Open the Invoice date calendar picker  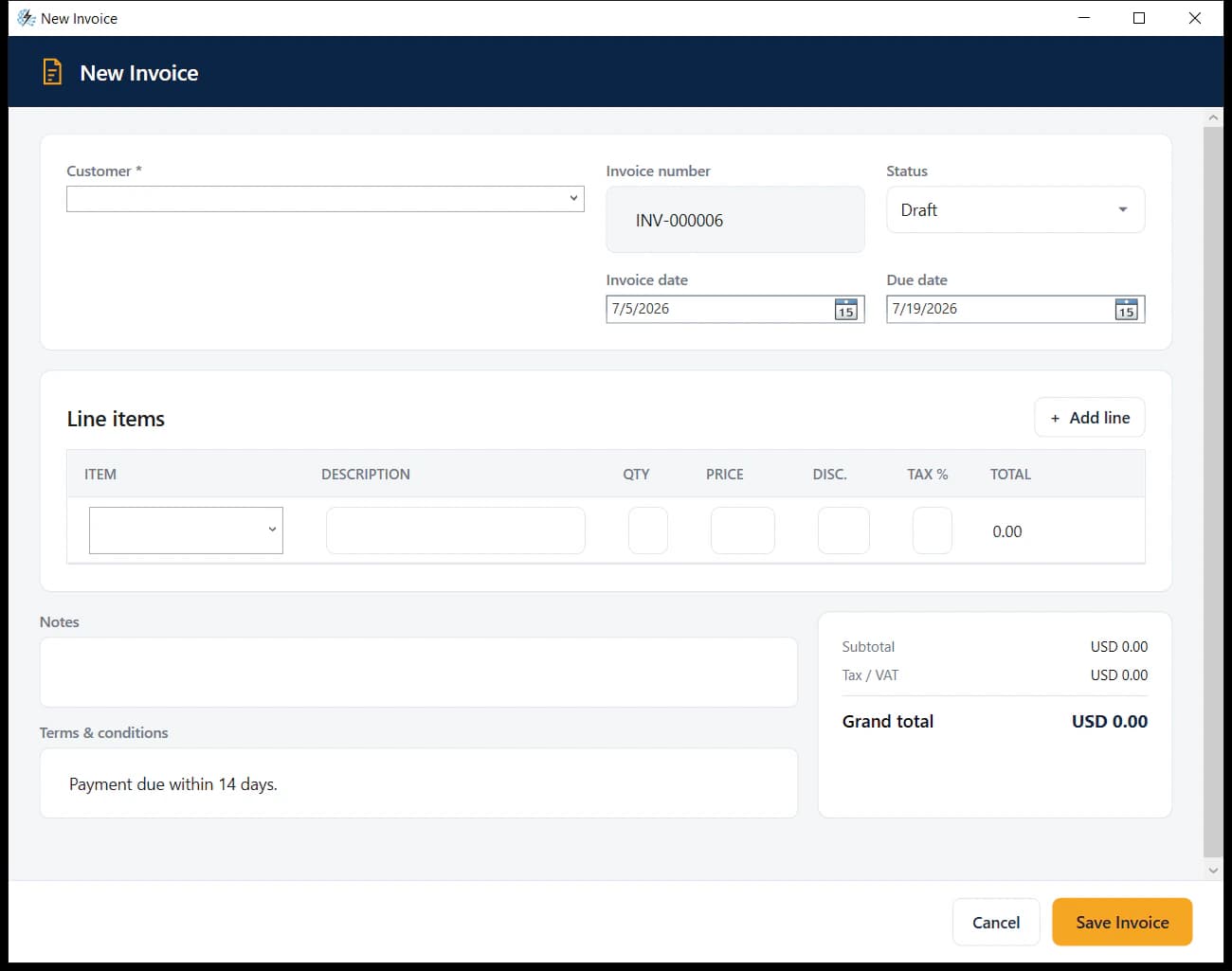(845, 310)
